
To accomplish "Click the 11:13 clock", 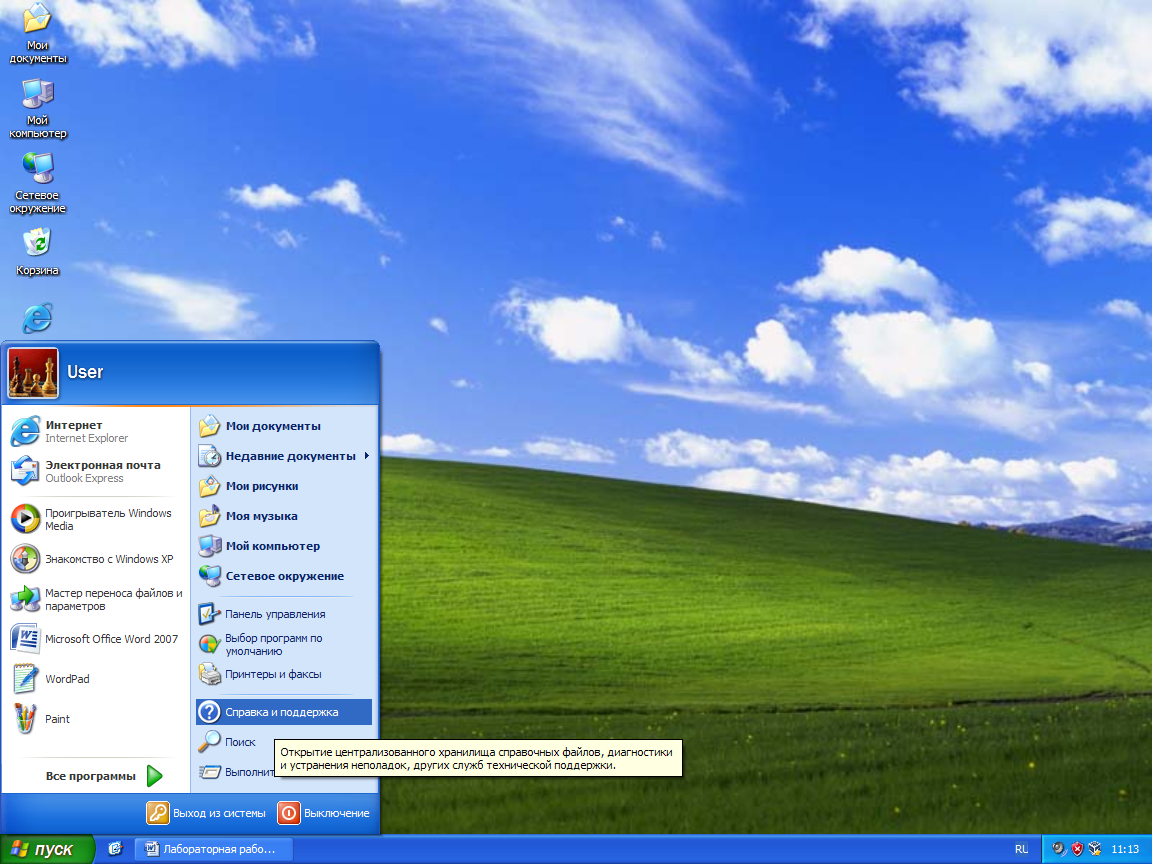I will click(x=1125, y=849).
